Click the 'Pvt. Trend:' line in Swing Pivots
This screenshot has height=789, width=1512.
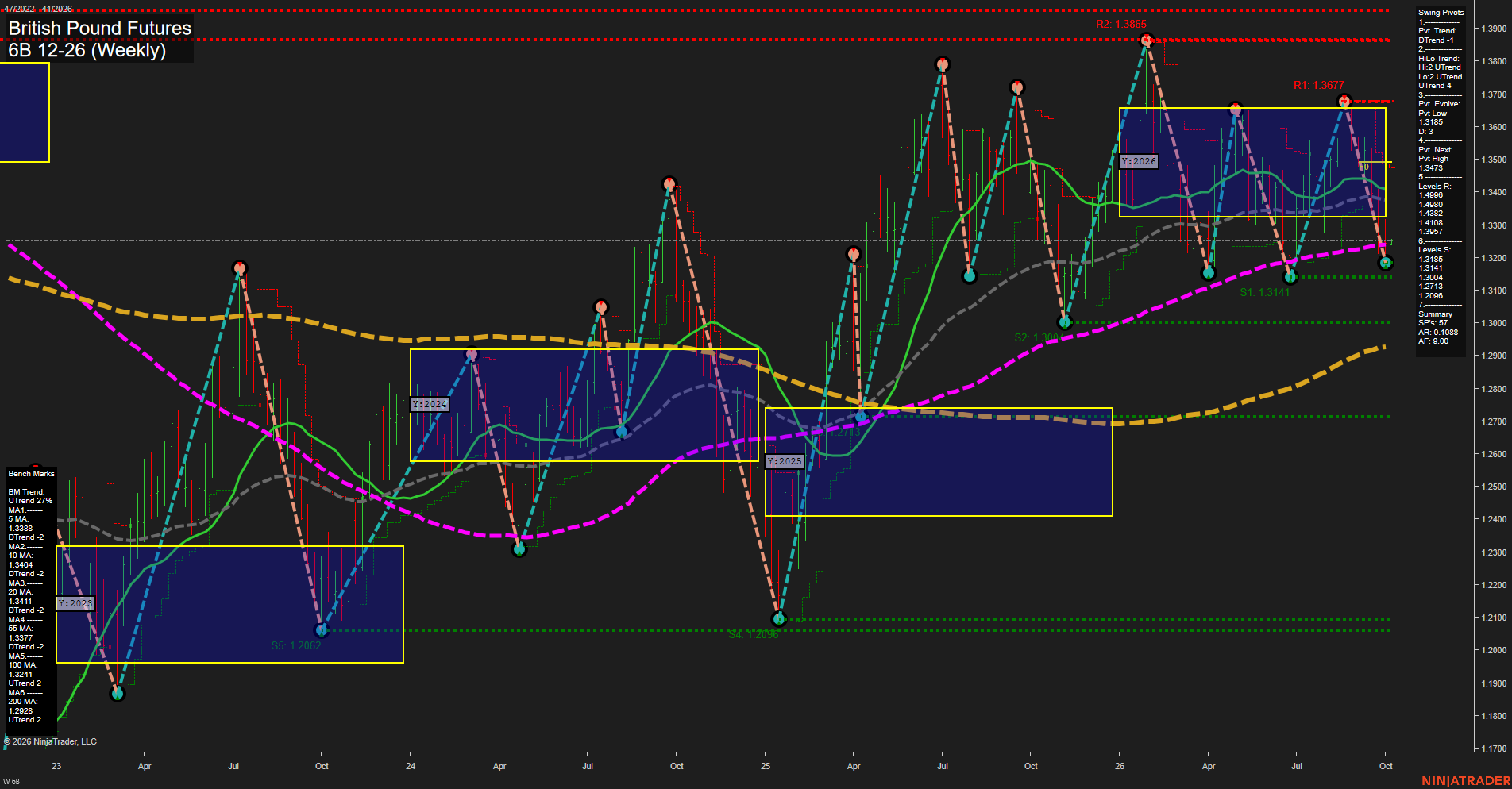click(1437, 31)
